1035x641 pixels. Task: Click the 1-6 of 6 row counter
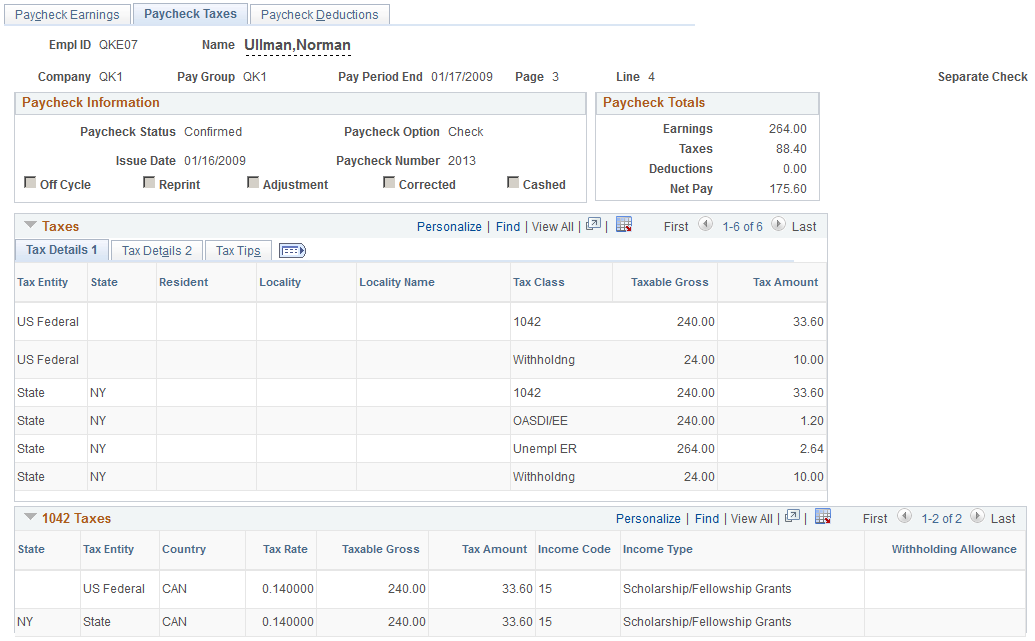click(742, 226)
